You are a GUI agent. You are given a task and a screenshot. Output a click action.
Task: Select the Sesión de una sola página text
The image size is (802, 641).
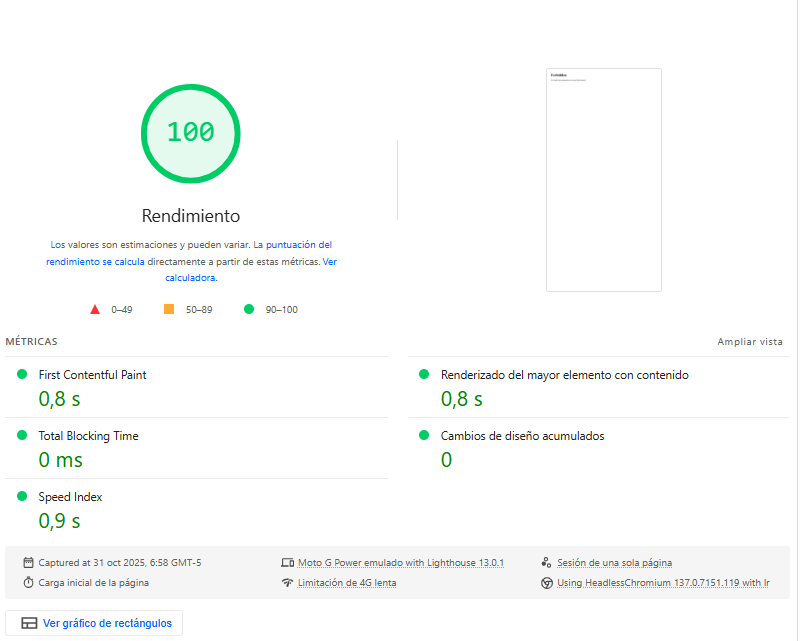(x=614, y=563)
